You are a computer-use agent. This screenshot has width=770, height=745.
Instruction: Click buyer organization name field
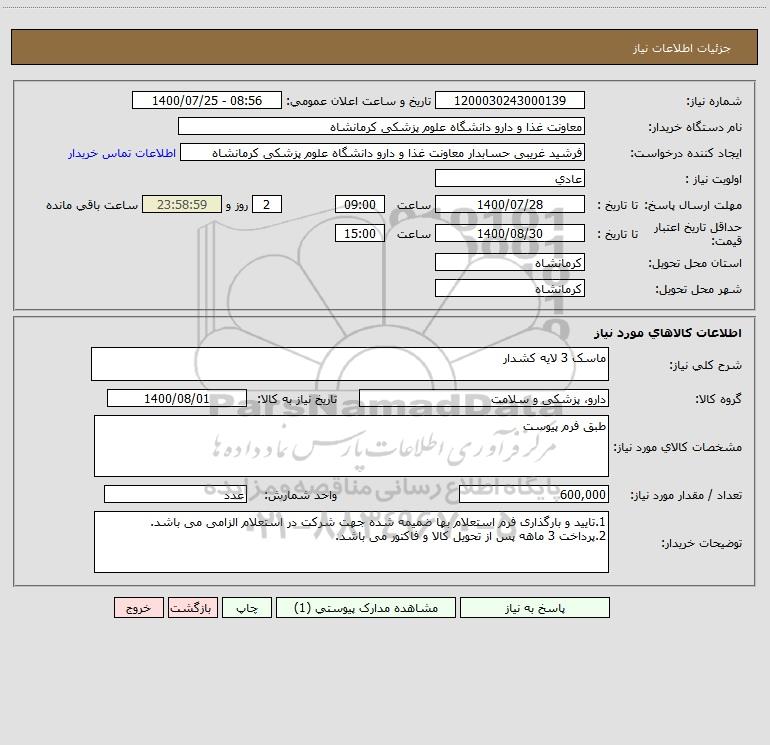[381, 126]
